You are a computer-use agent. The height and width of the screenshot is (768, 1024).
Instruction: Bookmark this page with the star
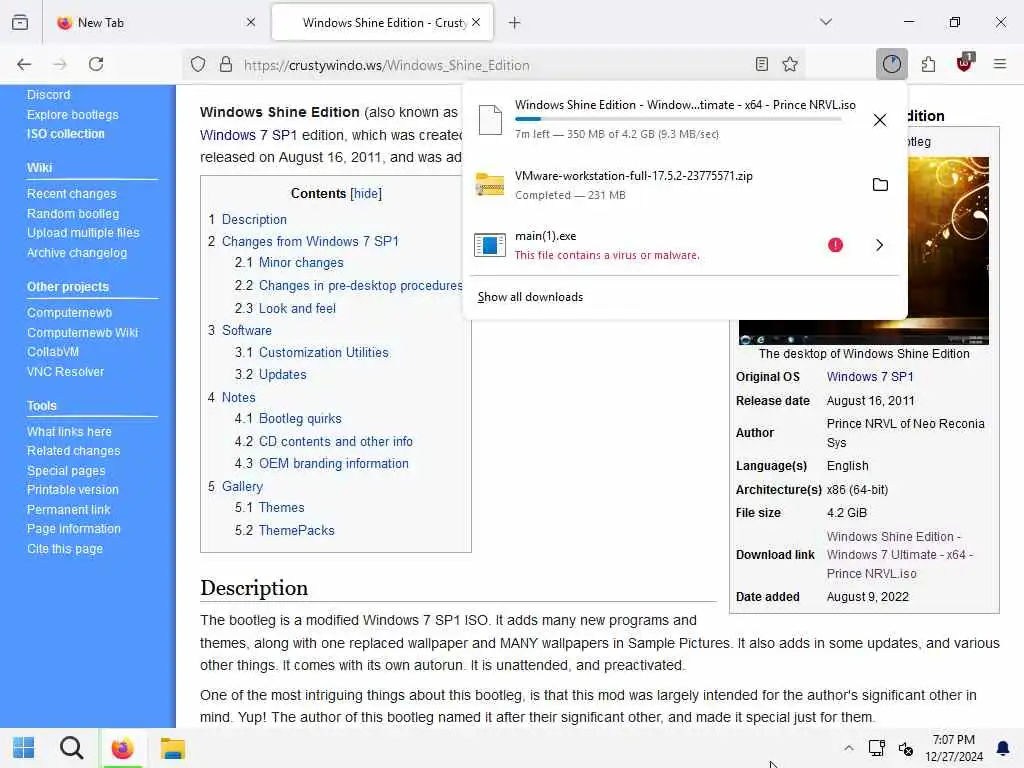pos(790,64)
